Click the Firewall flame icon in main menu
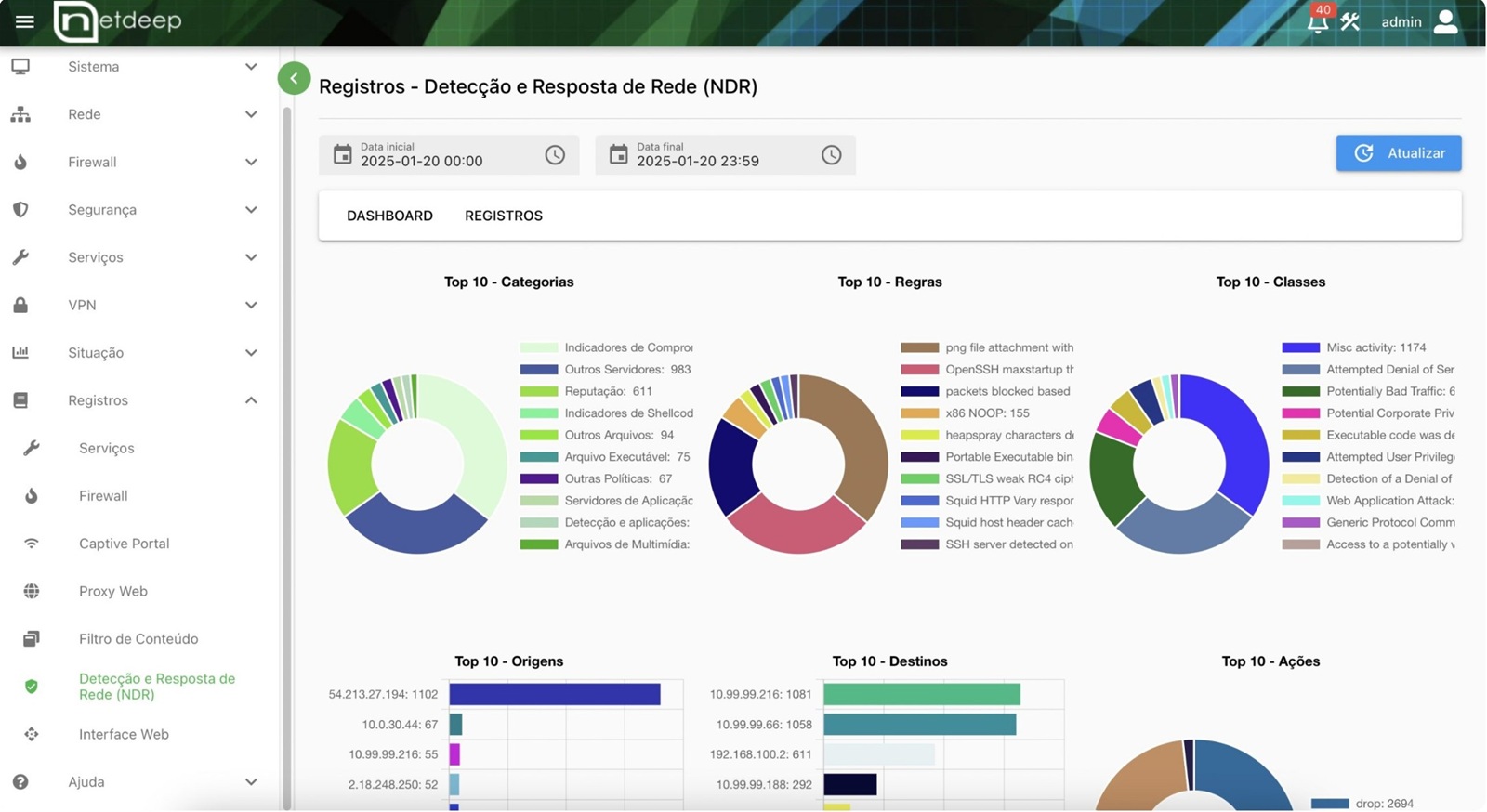Screen dimensions: 1487x812 (x=20, y=162)
